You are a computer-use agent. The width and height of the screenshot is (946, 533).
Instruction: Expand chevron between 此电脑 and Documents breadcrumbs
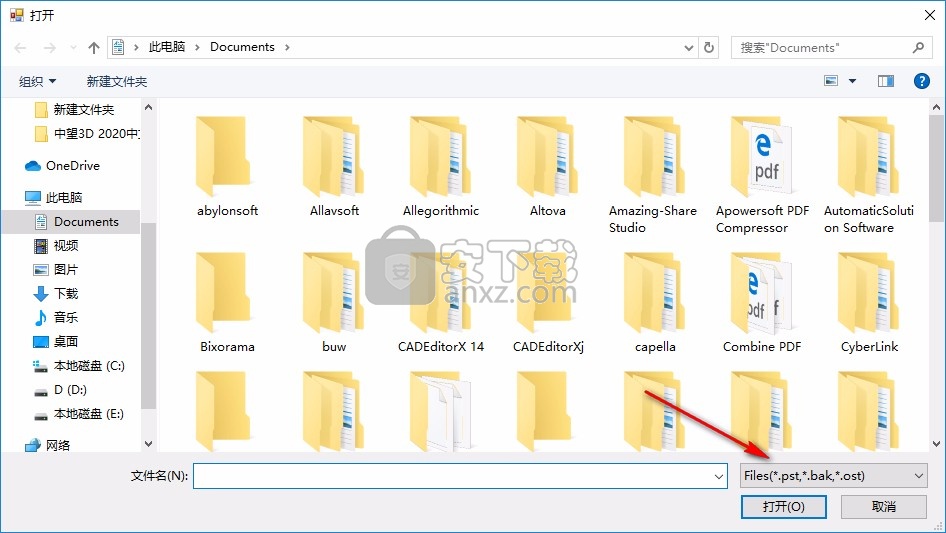pos(197,47)
